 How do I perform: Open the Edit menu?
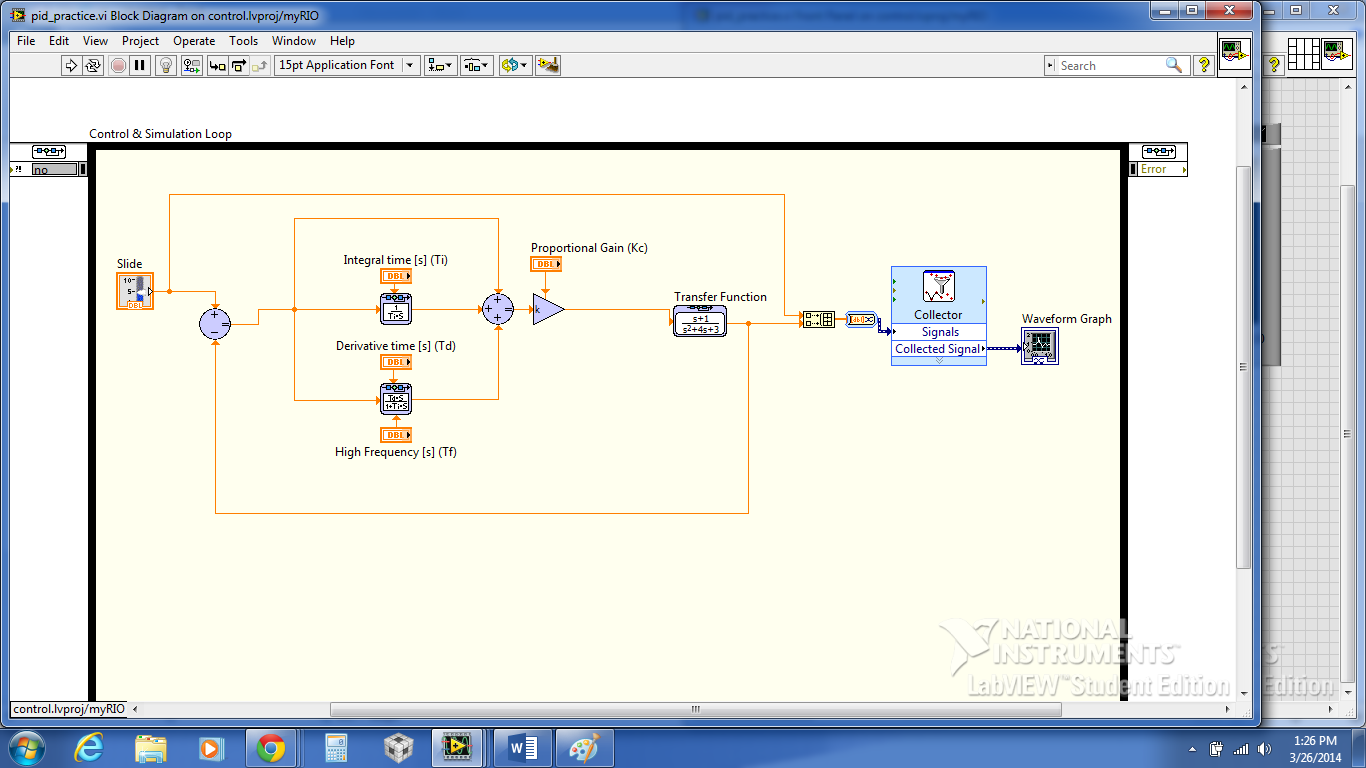[x=59, y=41]
